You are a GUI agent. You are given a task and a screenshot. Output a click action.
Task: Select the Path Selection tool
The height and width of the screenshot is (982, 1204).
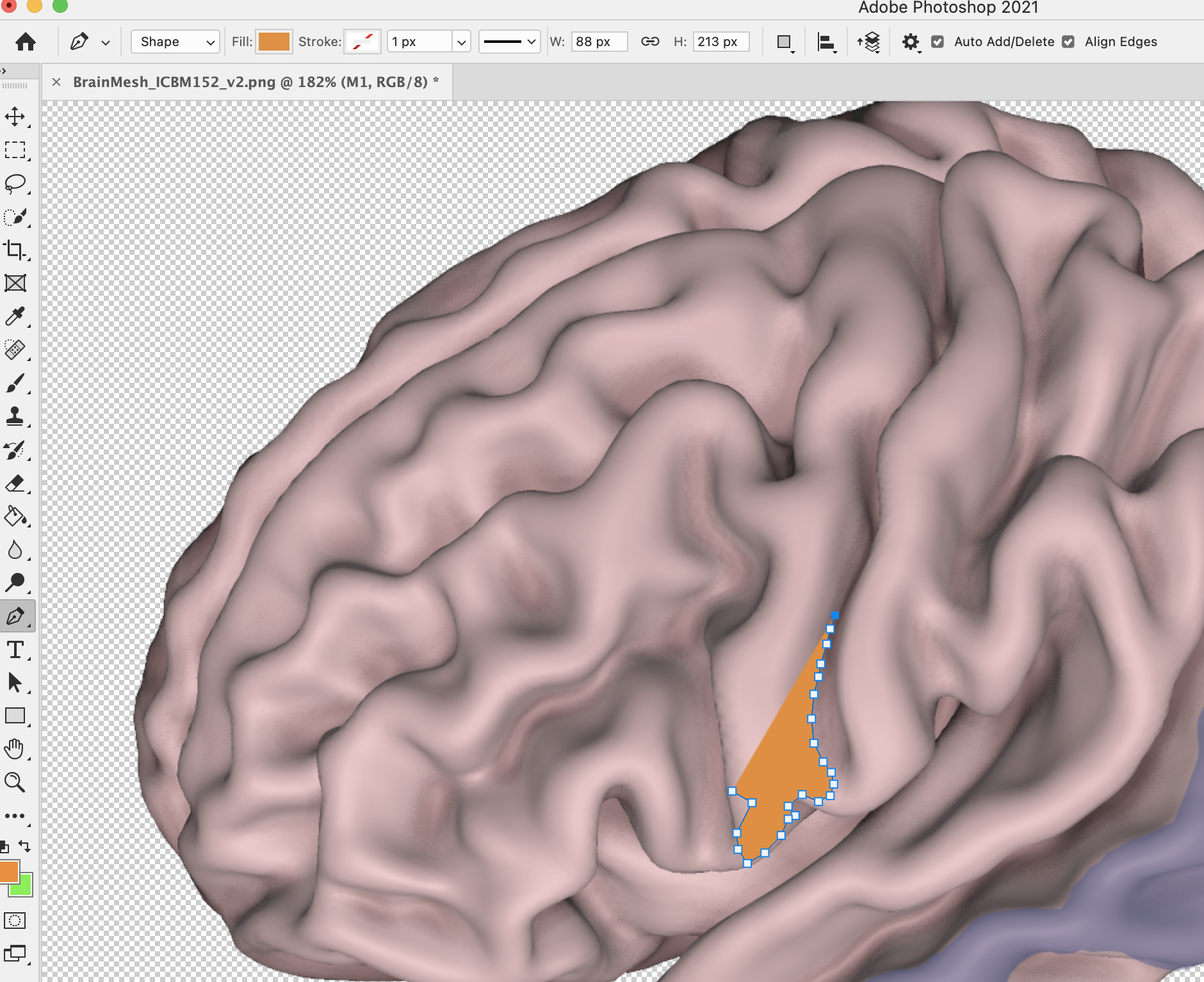tap(15, 683)
